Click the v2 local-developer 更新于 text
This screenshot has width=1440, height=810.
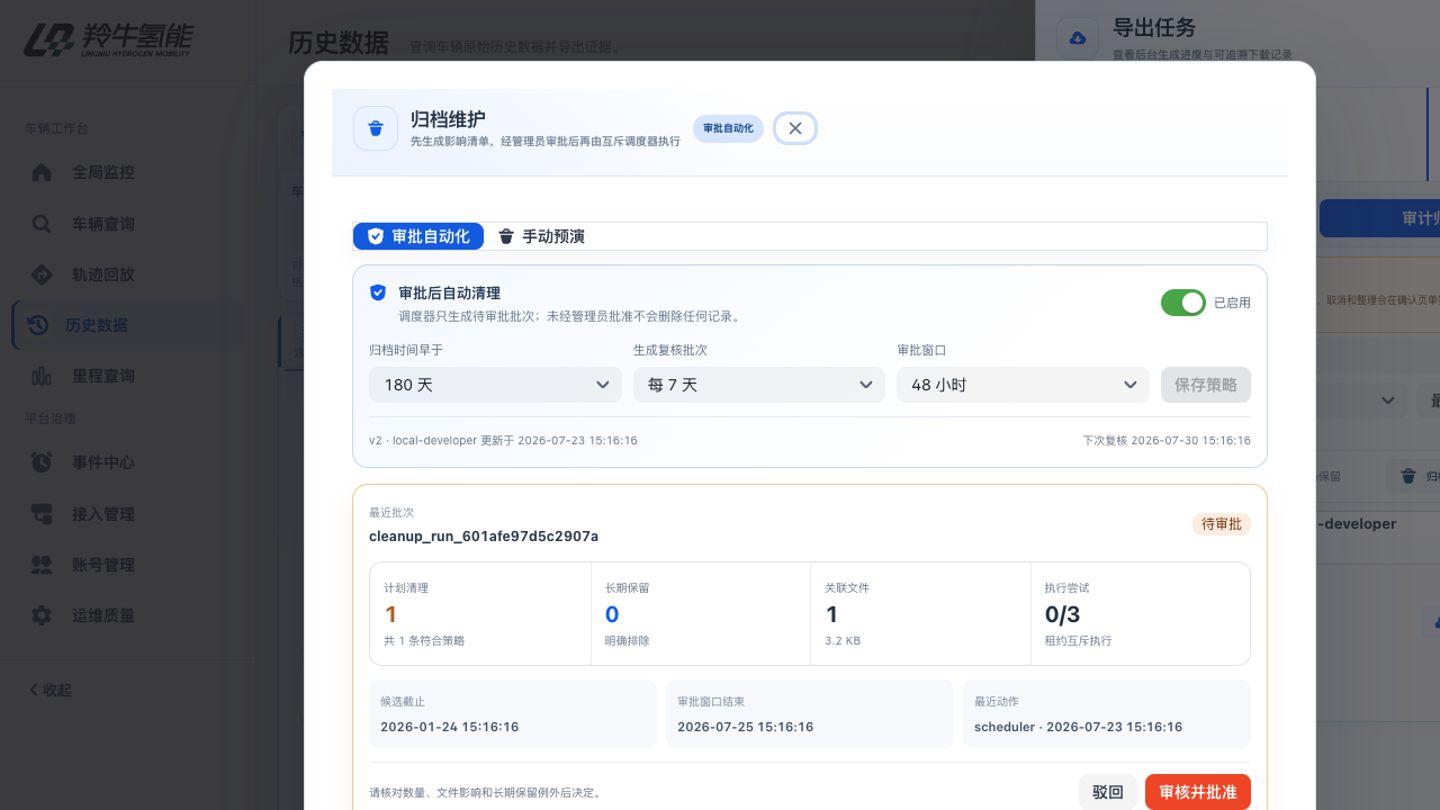point(503,440)
